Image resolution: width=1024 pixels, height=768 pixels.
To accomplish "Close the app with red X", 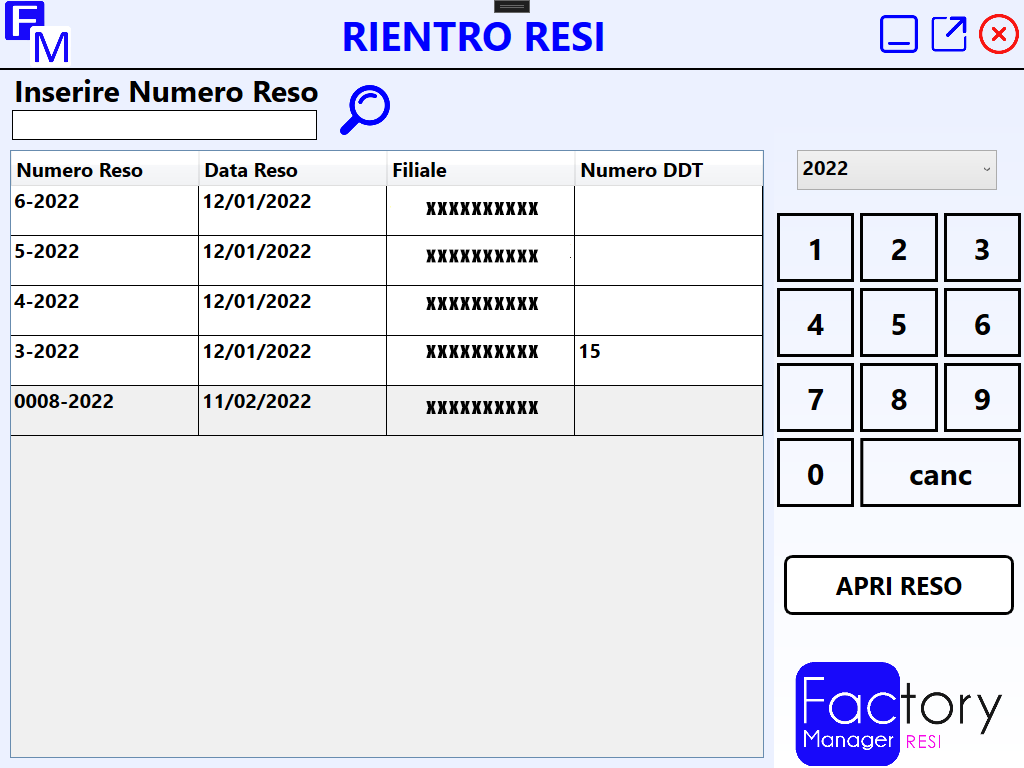I will pos(998,34).
